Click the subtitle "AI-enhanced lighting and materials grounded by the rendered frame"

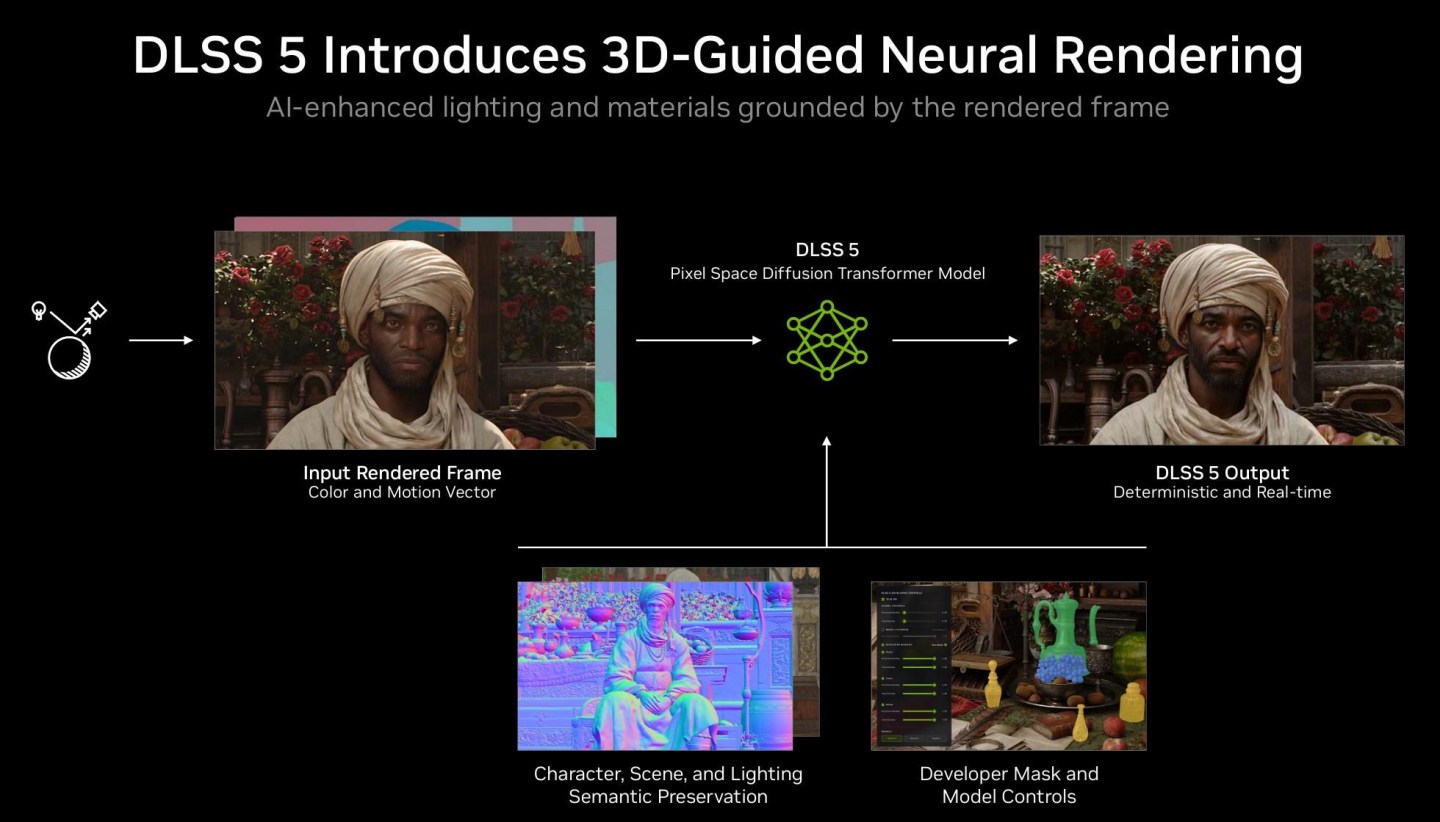[718, 107]
